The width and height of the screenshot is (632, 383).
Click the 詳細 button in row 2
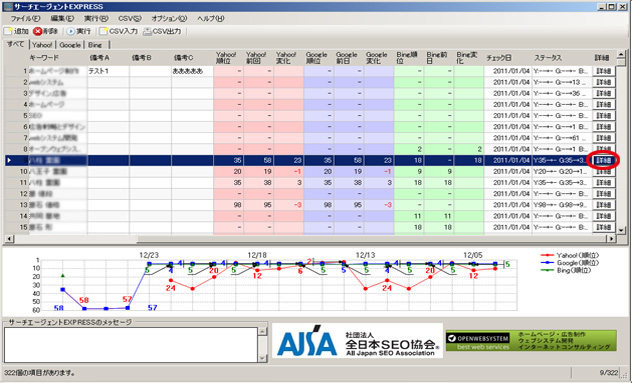[x=603, y=82]
